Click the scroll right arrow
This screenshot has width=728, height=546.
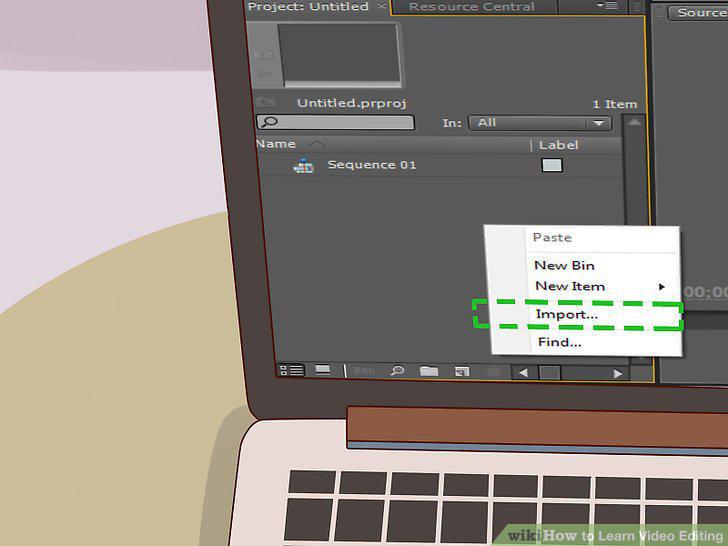618,374
